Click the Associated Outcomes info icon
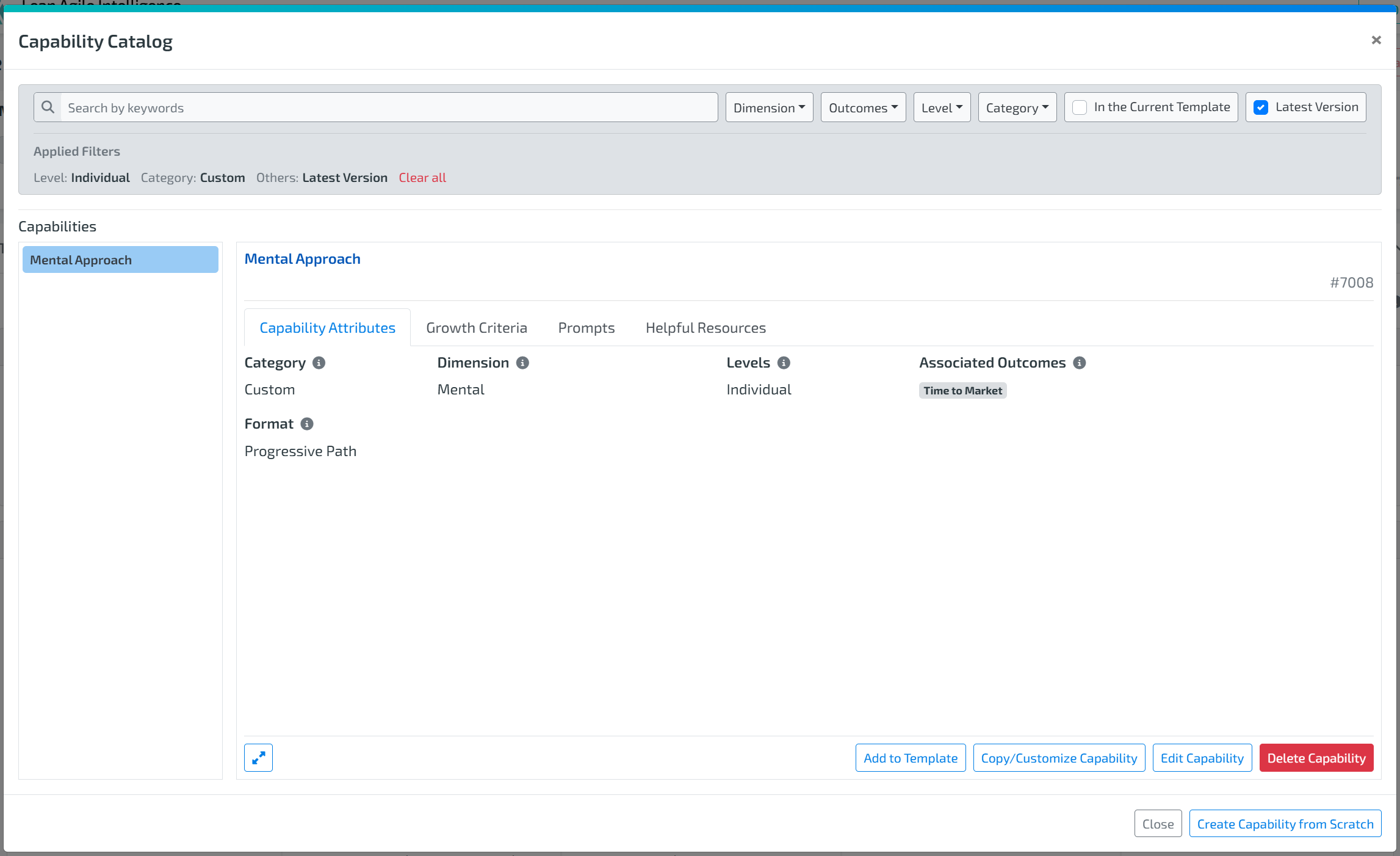 pyautogui.click(x=1080, y=363)
